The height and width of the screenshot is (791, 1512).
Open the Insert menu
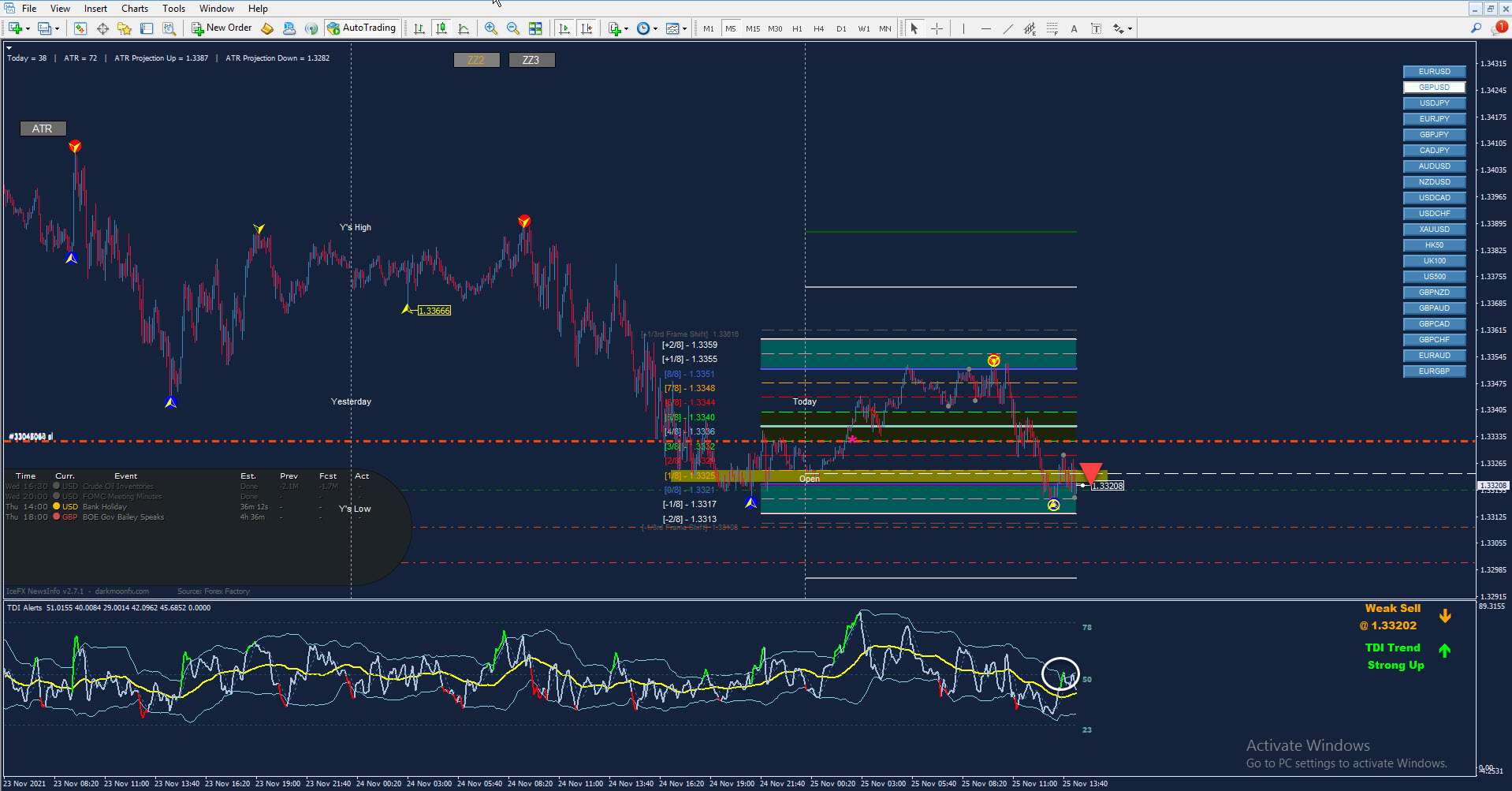[x=95, y=9]
